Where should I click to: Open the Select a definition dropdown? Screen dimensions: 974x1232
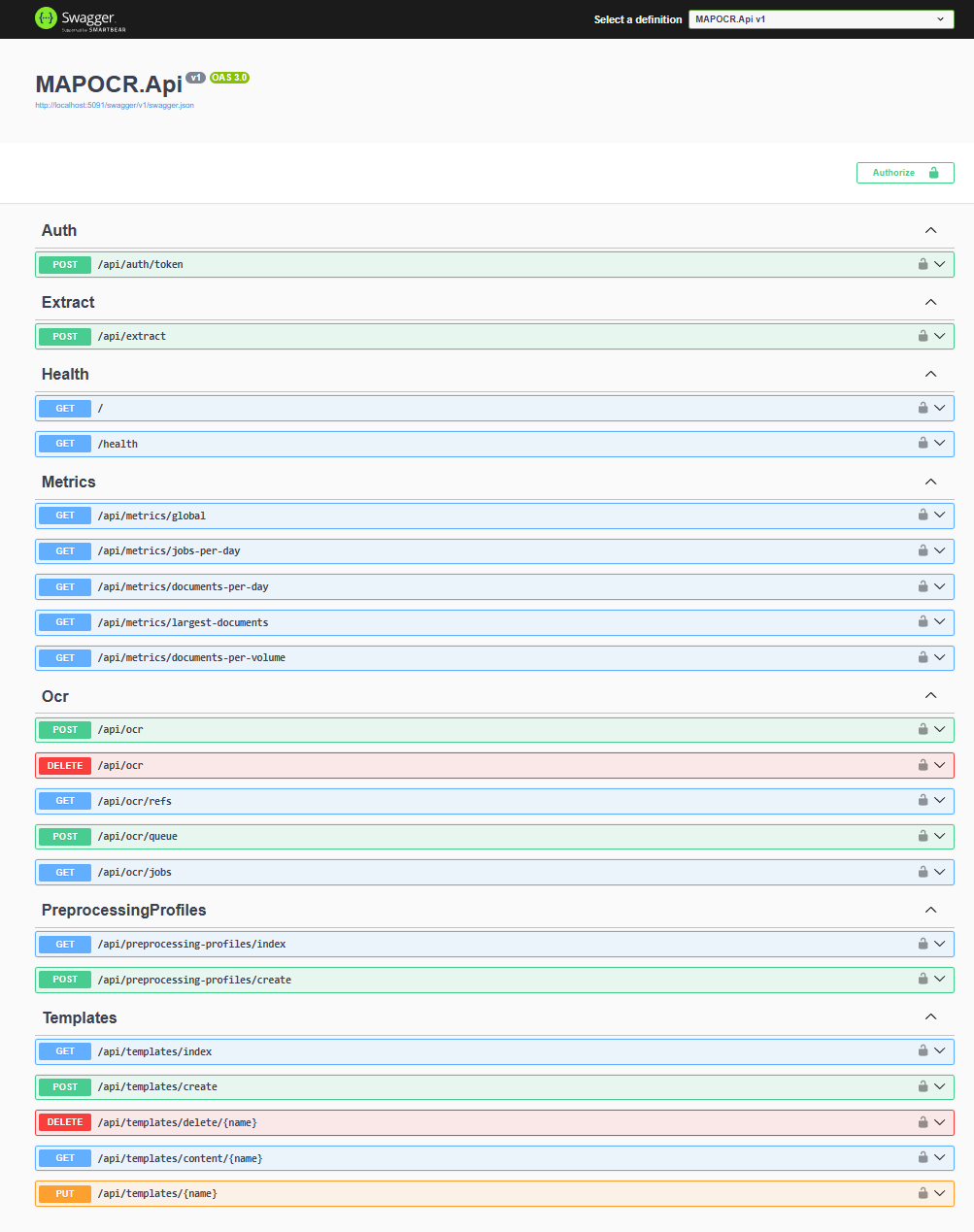(x=820, y=18)
